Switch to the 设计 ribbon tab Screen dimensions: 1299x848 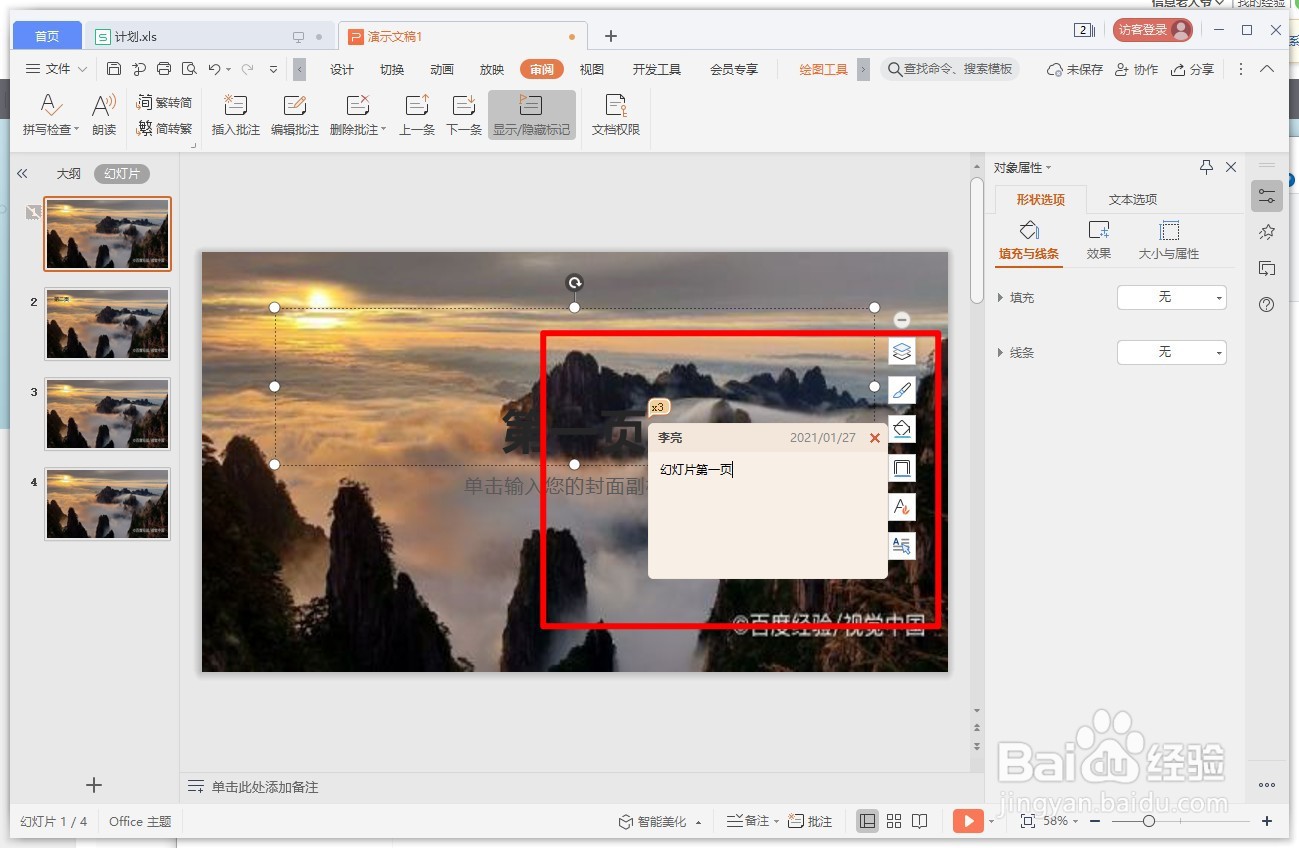[342, 69]
